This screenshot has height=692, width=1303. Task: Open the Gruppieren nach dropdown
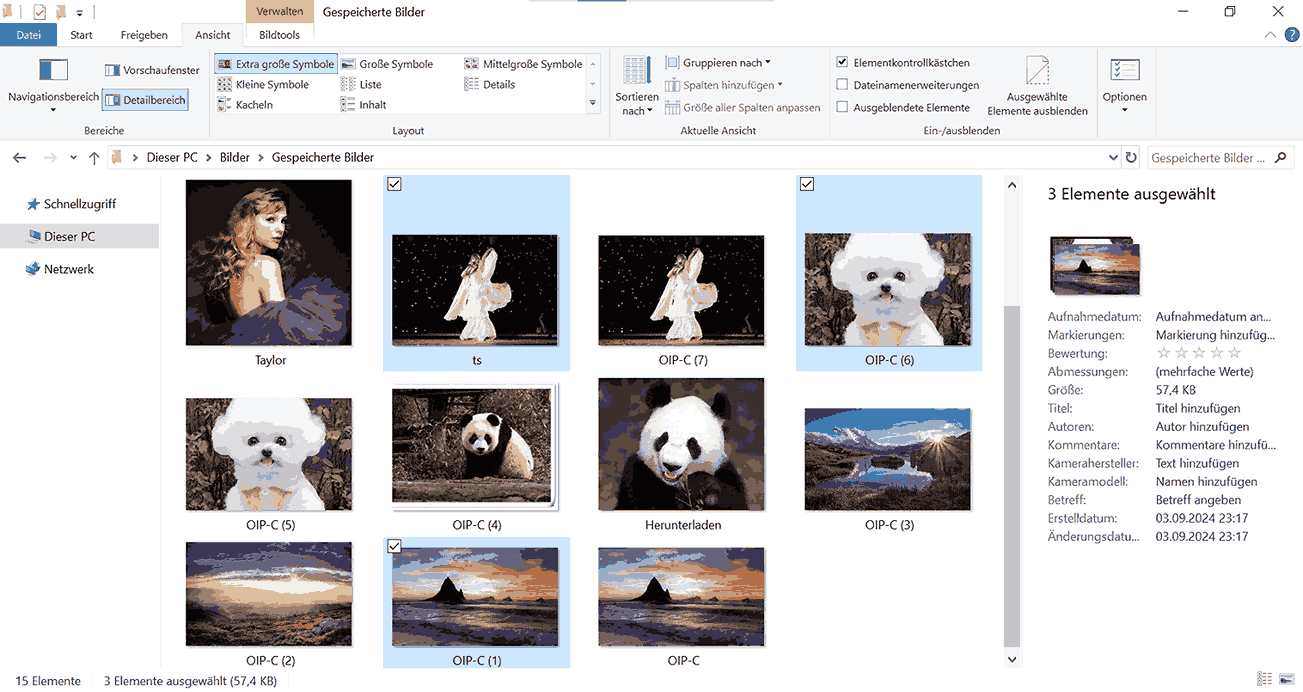coord(723,62)
